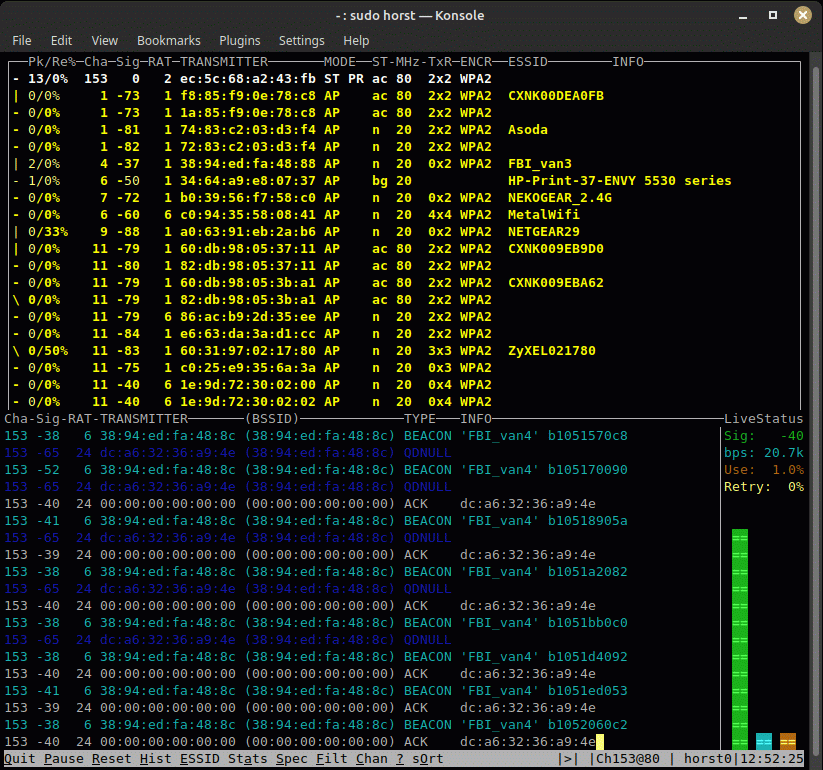This screenshot has width=823, height=770.
Task: Click Hist in horst bottom bar
Action: [x=156, y=758]
